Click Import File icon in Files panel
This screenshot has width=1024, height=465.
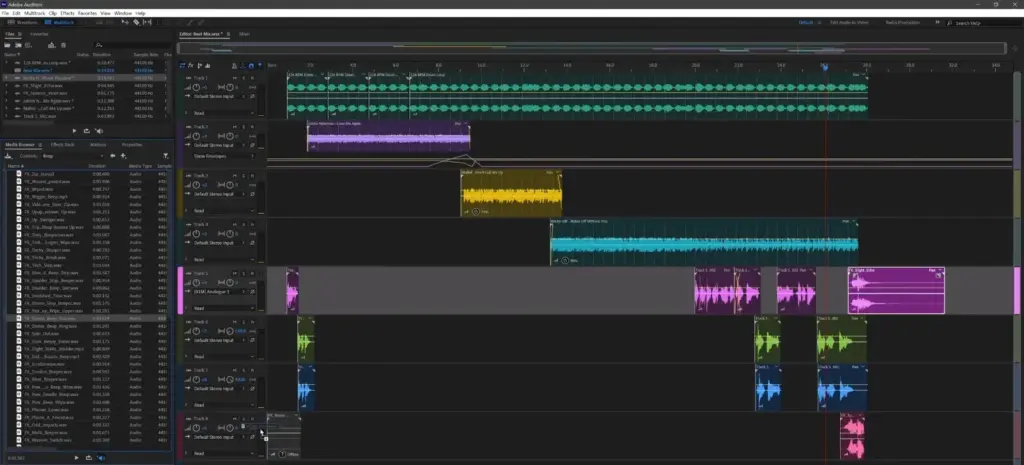tap(18, 45)
